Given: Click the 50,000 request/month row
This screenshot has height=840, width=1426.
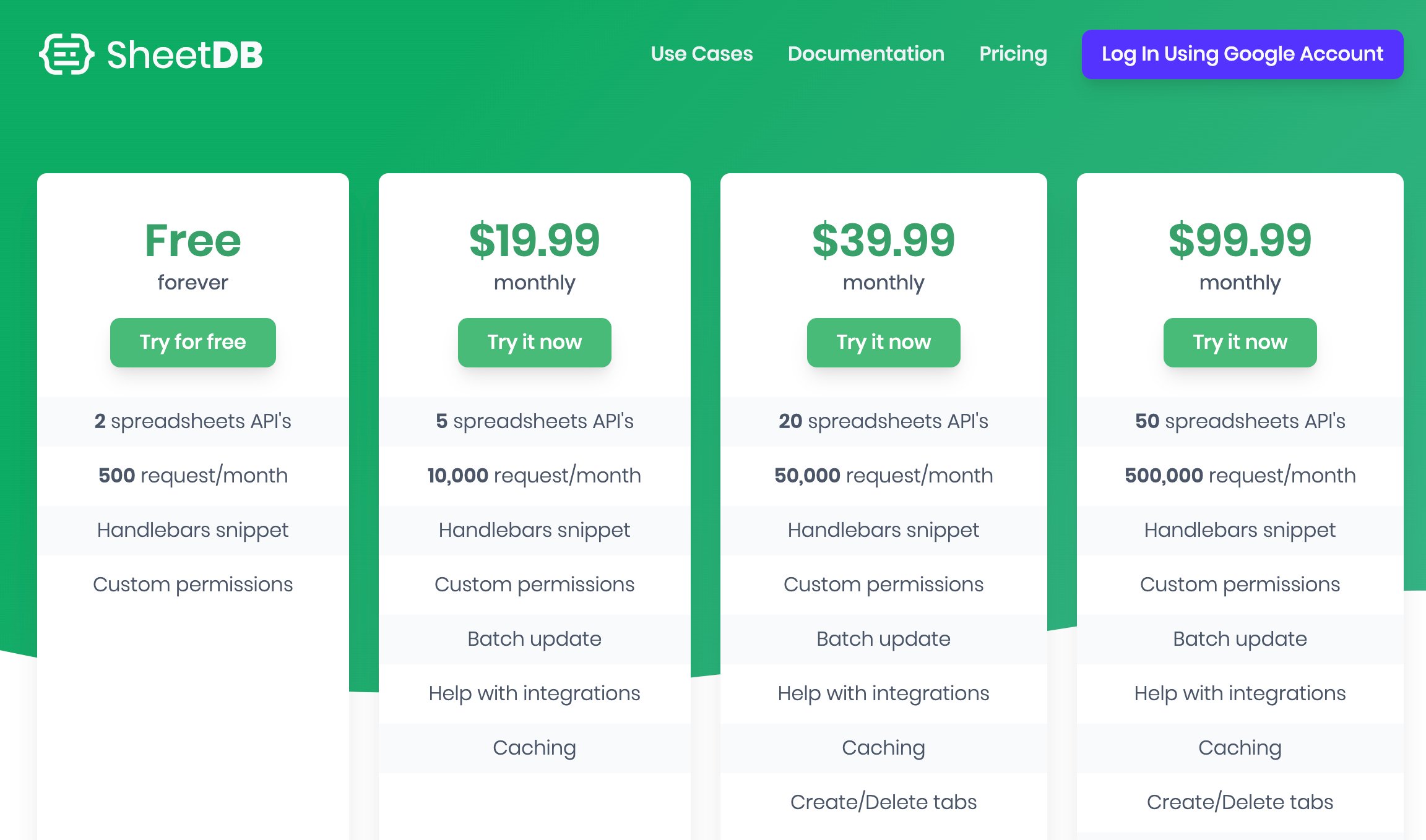Looking at the screenshot, I should click(883, 476).
